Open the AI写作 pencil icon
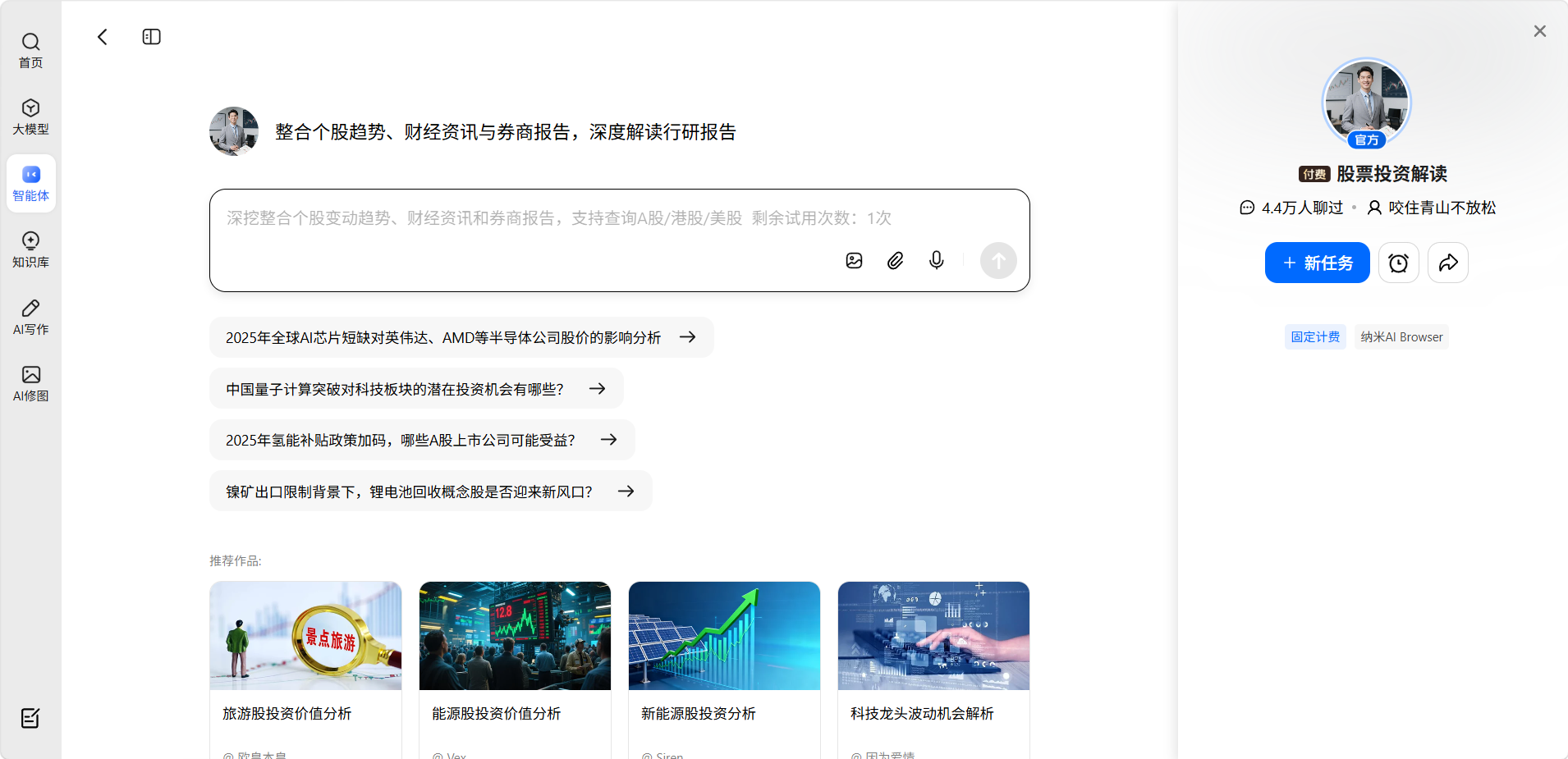The image size is (1568, 759). pyautogui.click(x=31, y=317)
